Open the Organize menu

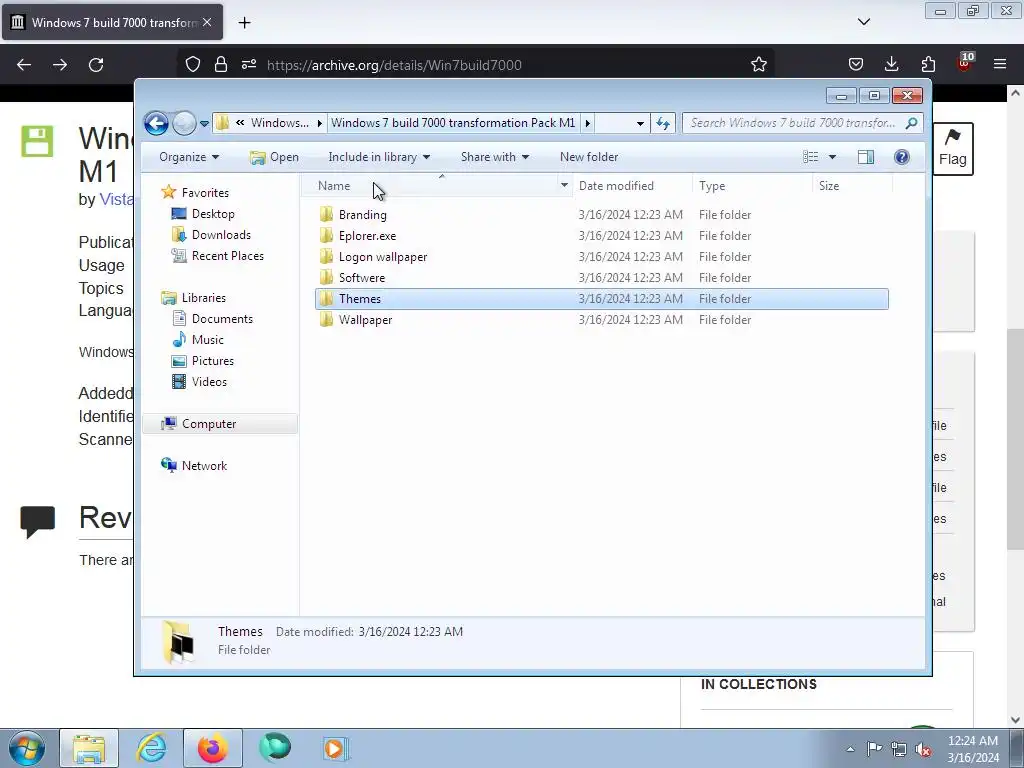tap(189, 157)
